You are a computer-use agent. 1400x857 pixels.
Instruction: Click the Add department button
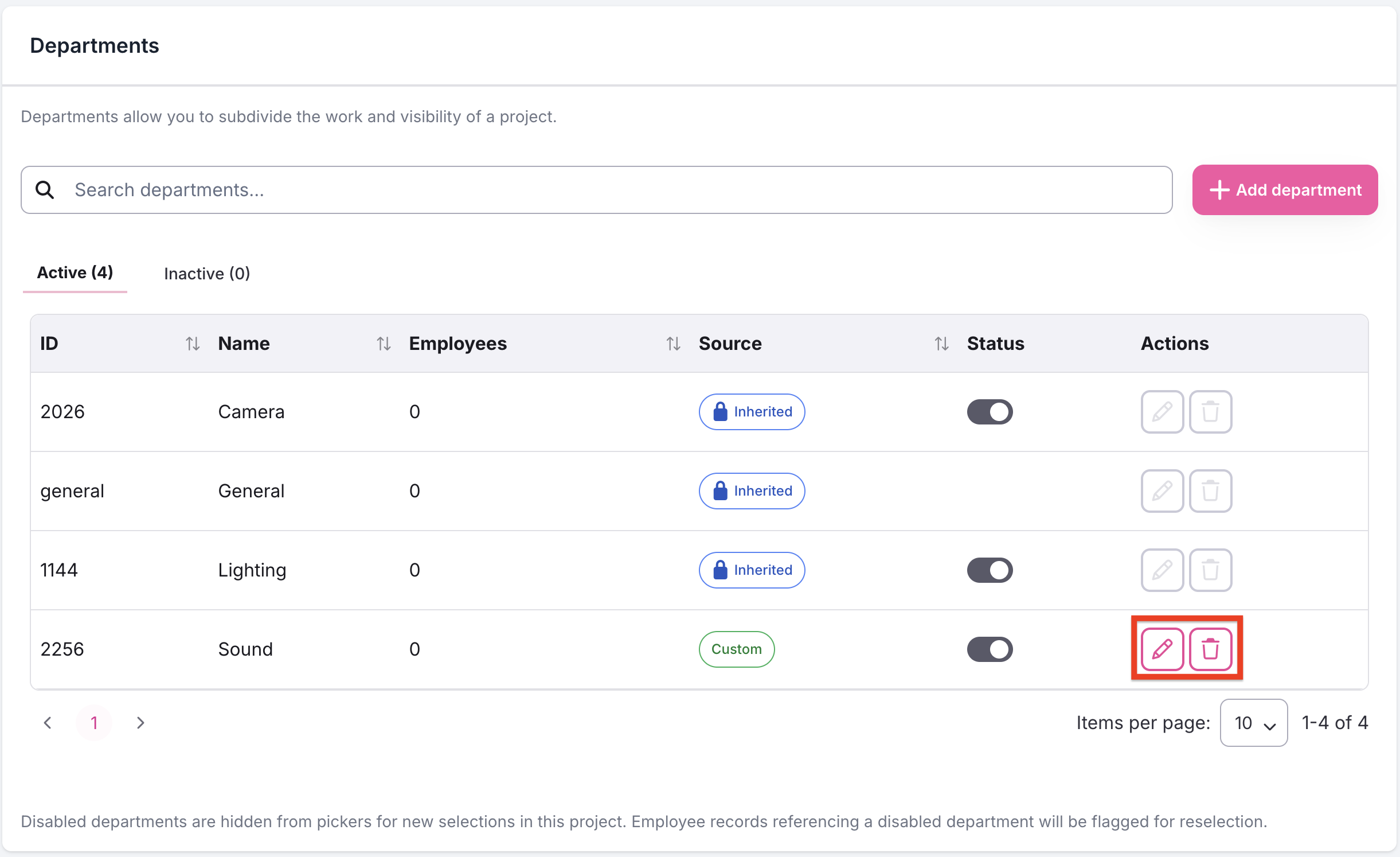pyautogui.click(x=1285, y=190)
